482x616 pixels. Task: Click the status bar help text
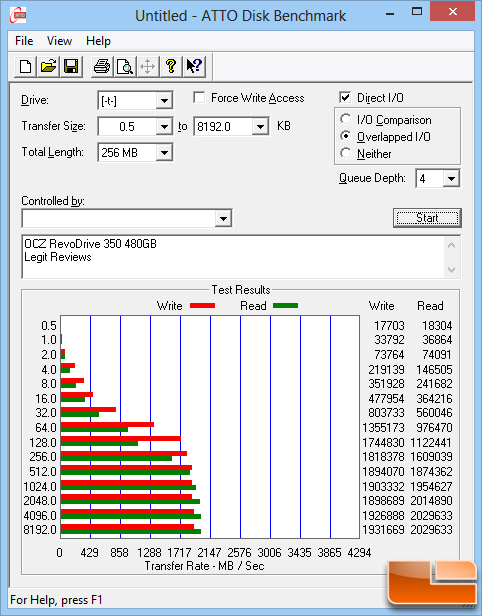(56, 600)
